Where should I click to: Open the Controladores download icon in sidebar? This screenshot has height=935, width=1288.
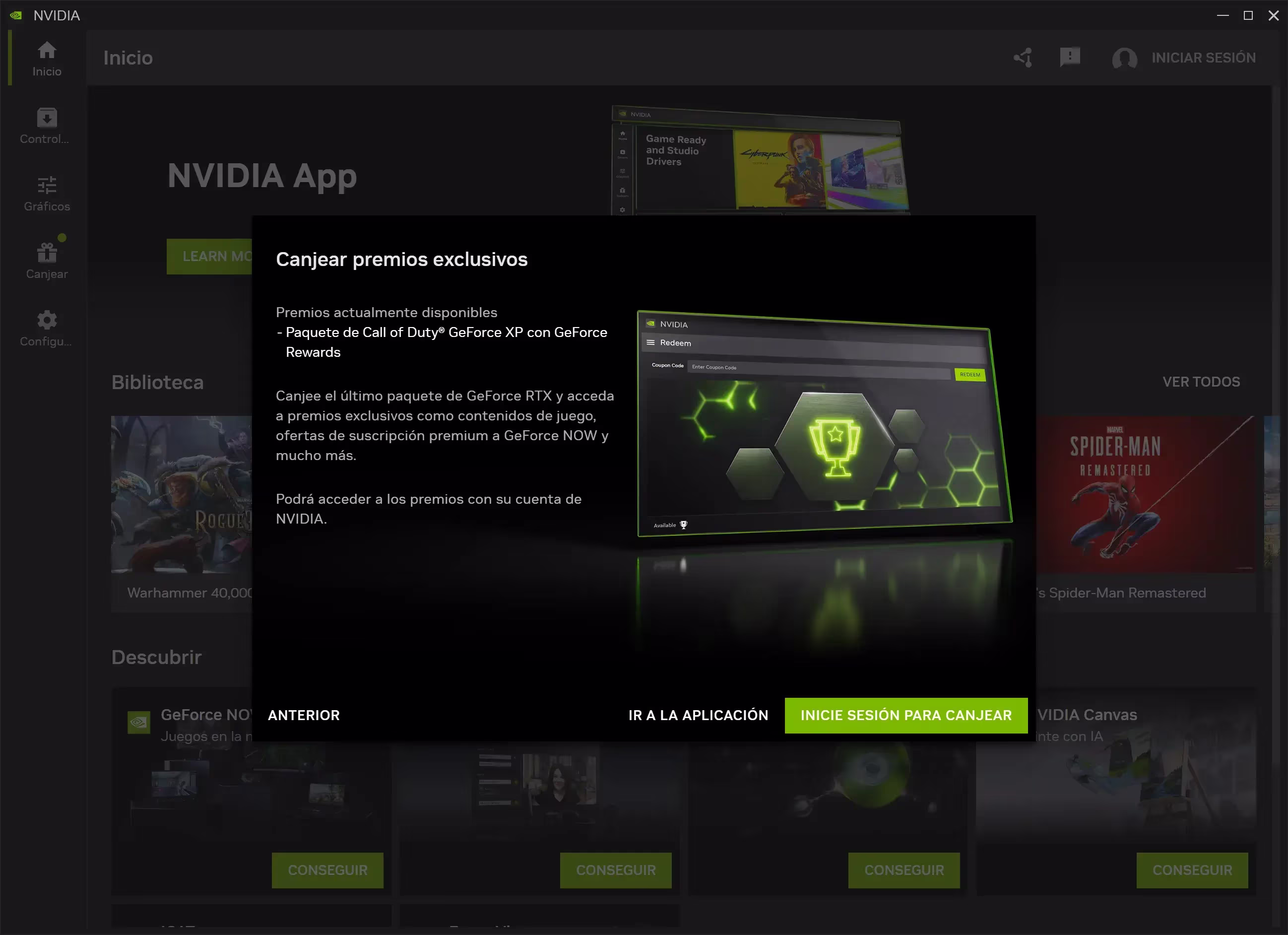pos(47,118)
